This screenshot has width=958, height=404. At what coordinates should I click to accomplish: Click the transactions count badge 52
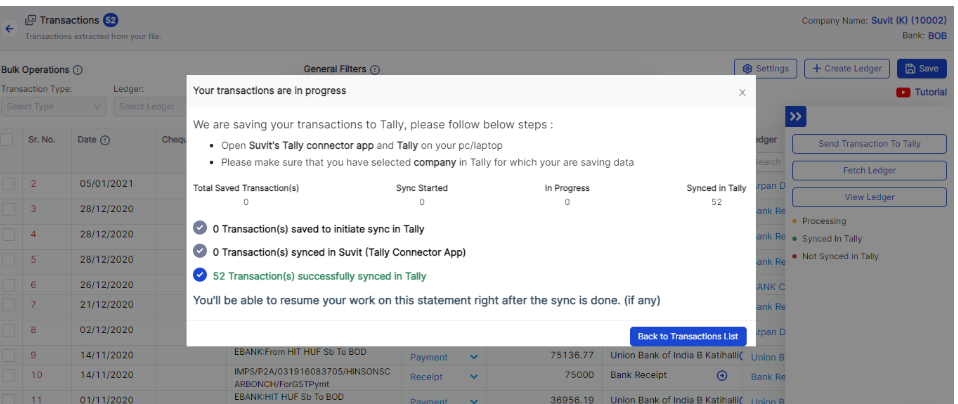[110, 20]
